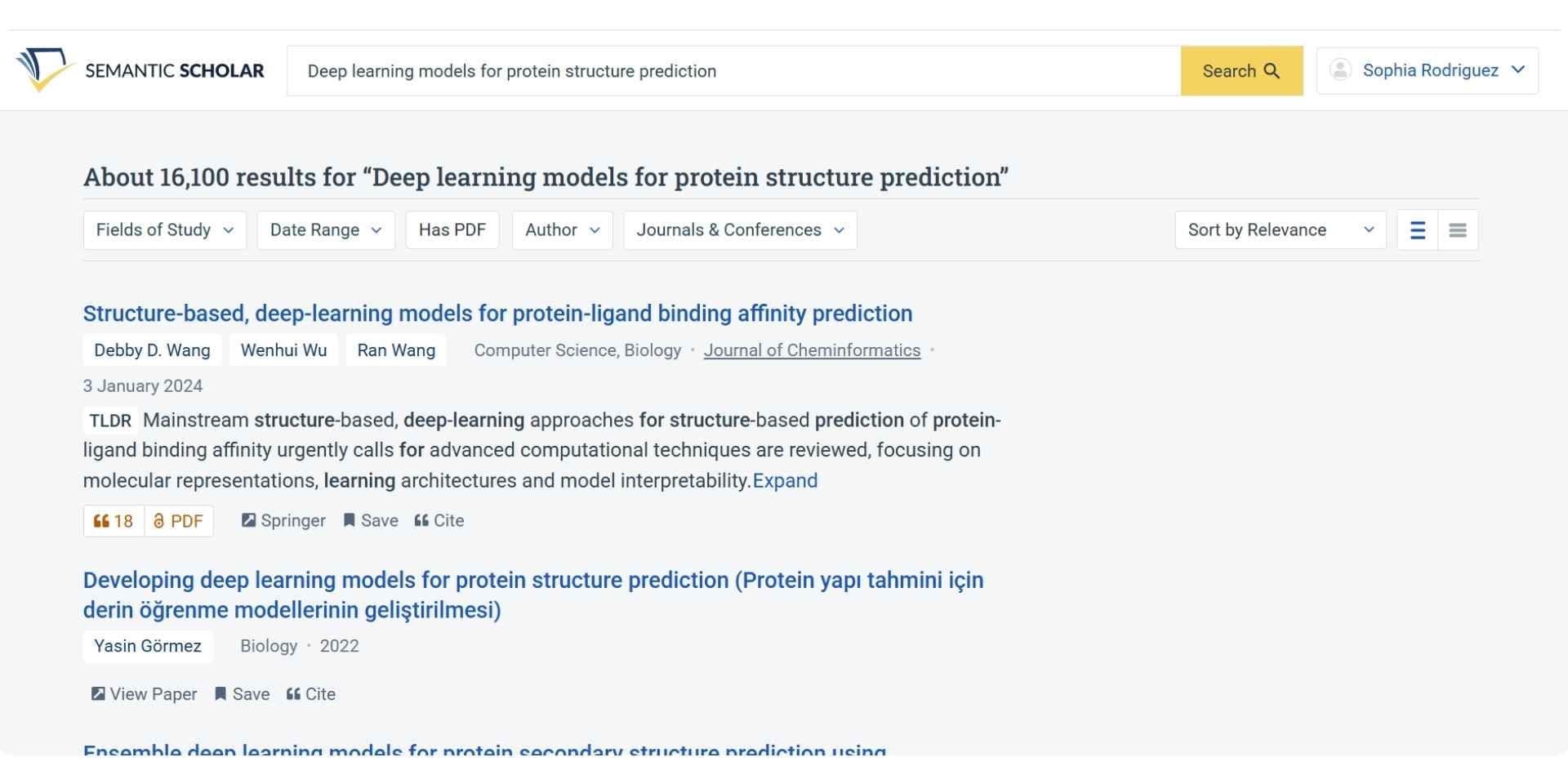
Task: Switch to detailed list view layout
Action: (1417, 229)
